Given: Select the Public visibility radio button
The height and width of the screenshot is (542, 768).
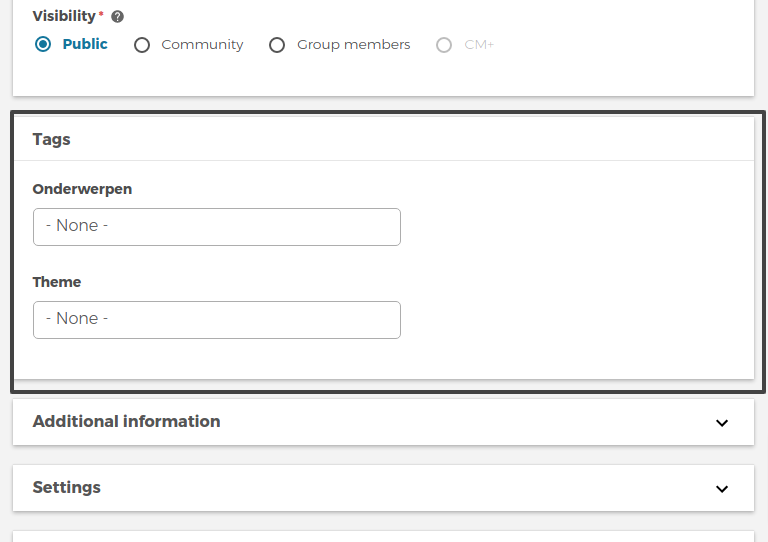Looking at the screenshot, I should (43, 44).
